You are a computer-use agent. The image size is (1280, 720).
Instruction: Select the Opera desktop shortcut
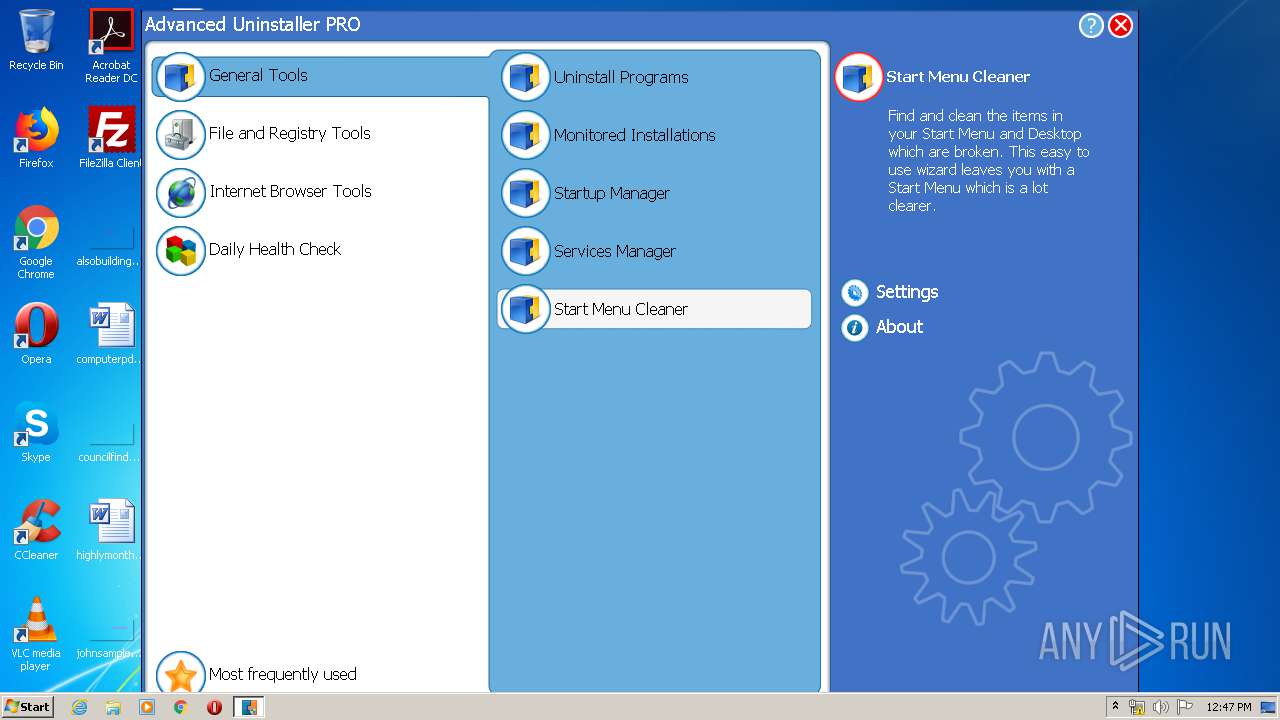tap(36, 334)
